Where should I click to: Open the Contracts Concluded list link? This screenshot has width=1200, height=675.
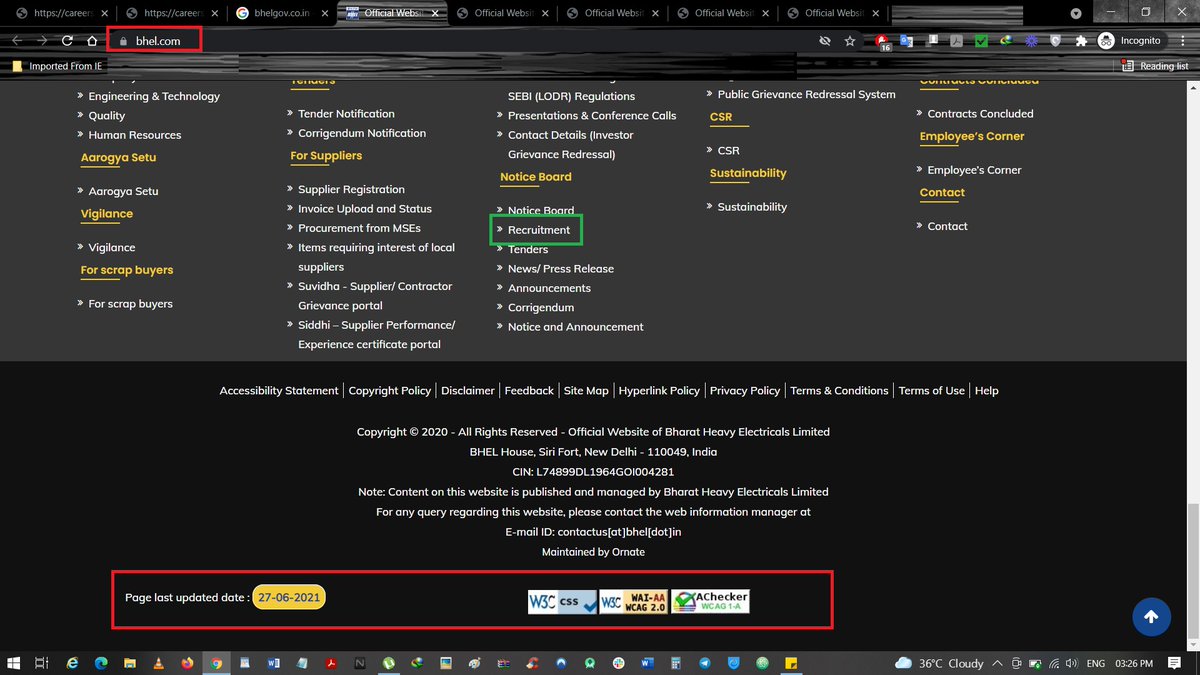click(980, 114)
